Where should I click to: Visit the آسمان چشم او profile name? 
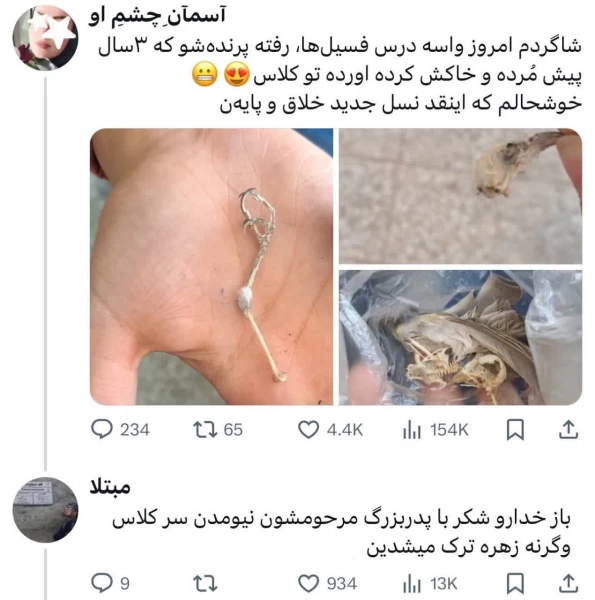pos(157,16)
